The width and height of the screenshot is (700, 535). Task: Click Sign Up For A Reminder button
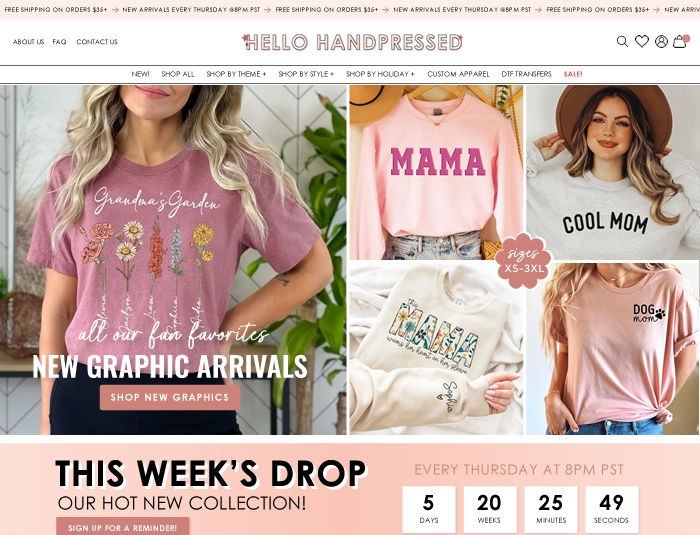click(123, 527)
